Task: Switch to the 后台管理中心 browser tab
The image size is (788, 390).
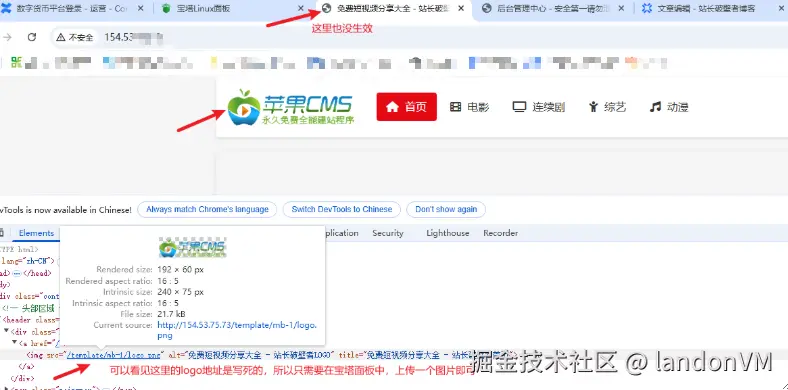Action: pos(553,9)
